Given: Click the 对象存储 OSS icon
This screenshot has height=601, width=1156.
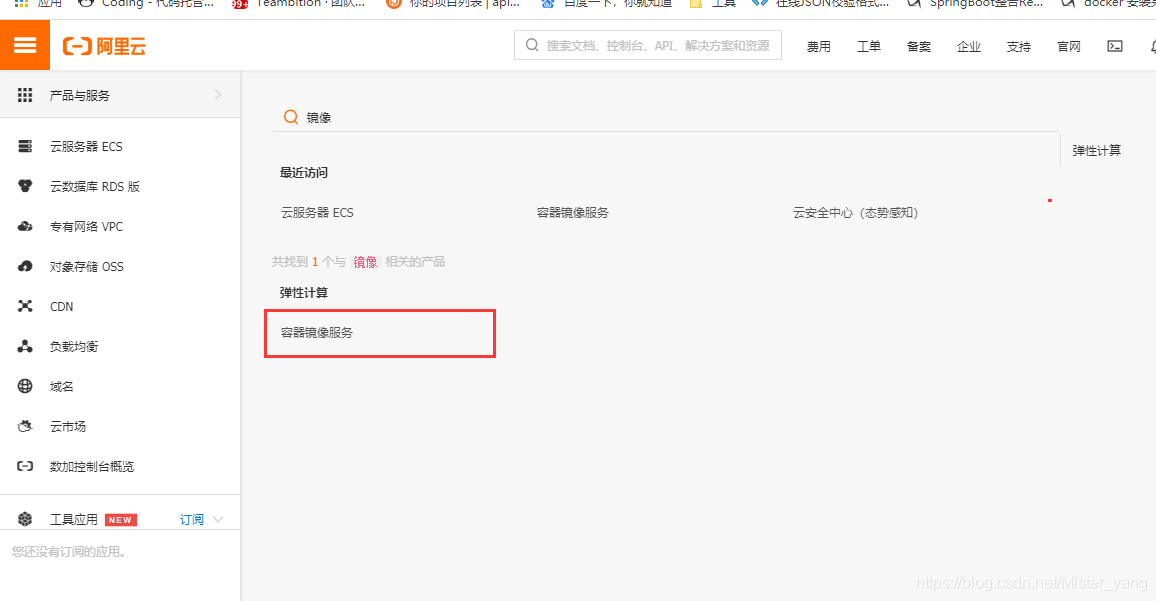Looking at the screenshot, I should point(25,266).
